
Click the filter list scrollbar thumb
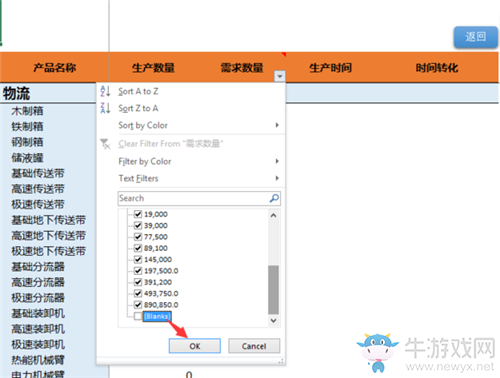pyautogui.click(x=273, y=290)
